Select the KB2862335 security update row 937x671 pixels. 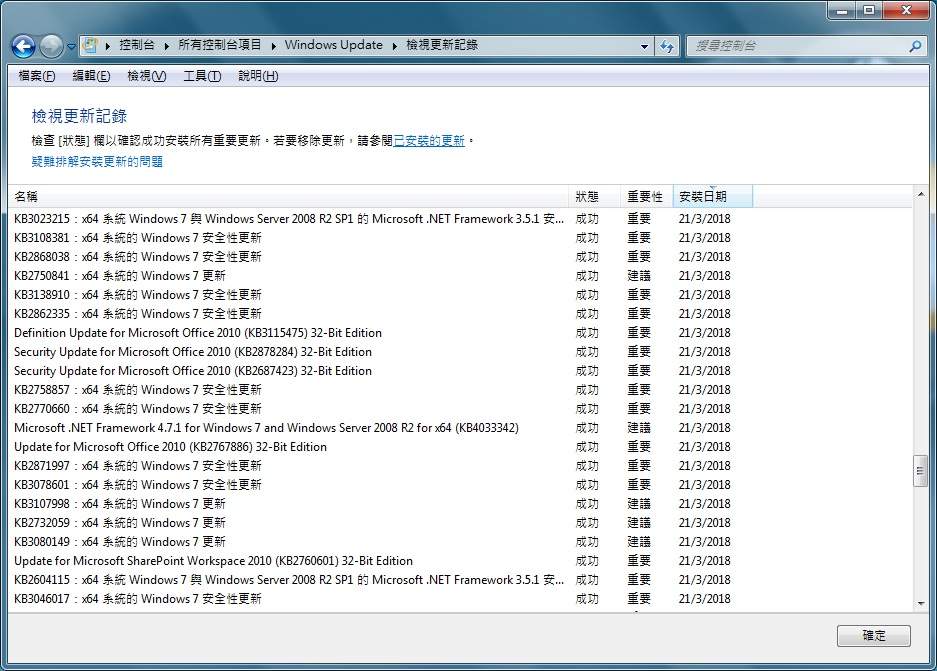point(460,314)
